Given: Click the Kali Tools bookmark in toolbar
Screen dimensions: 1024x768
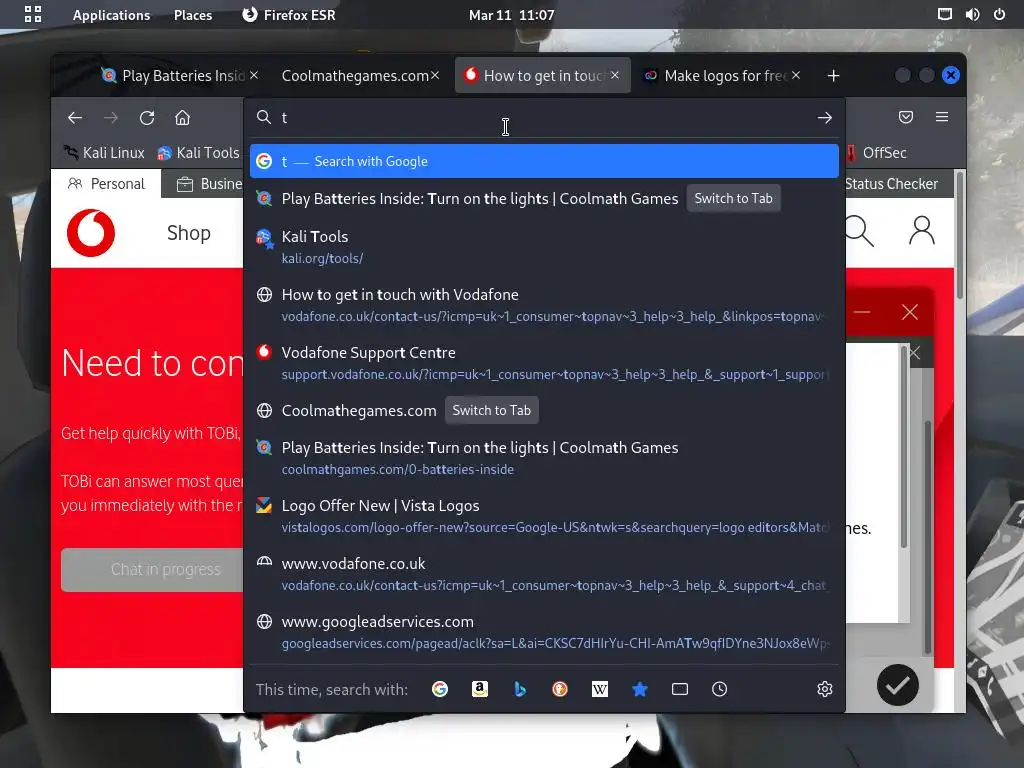Looking at the screenshot, I should [199, 153].
